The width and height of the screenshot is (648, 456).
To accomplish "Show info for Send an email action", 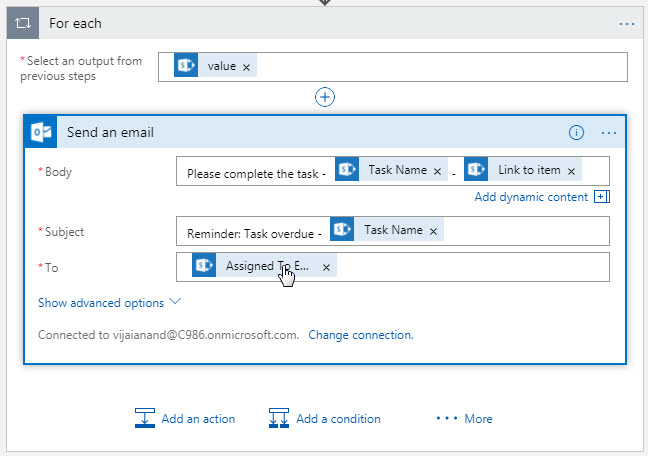I will pyautogui.click(x=576, y=132).
